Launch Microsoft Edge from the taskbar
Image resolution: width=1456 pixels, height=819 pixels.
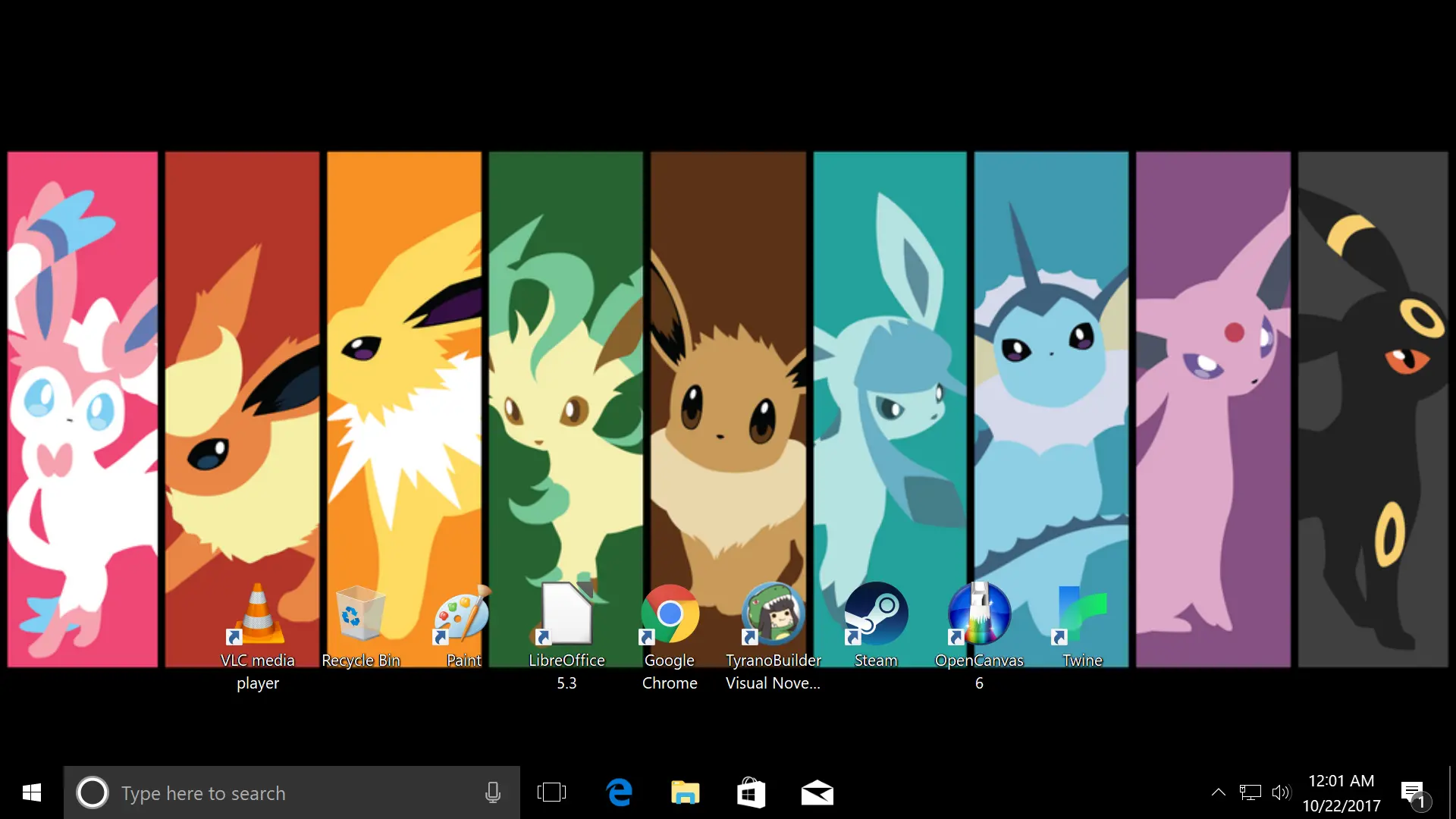click(x=619, y=792)
